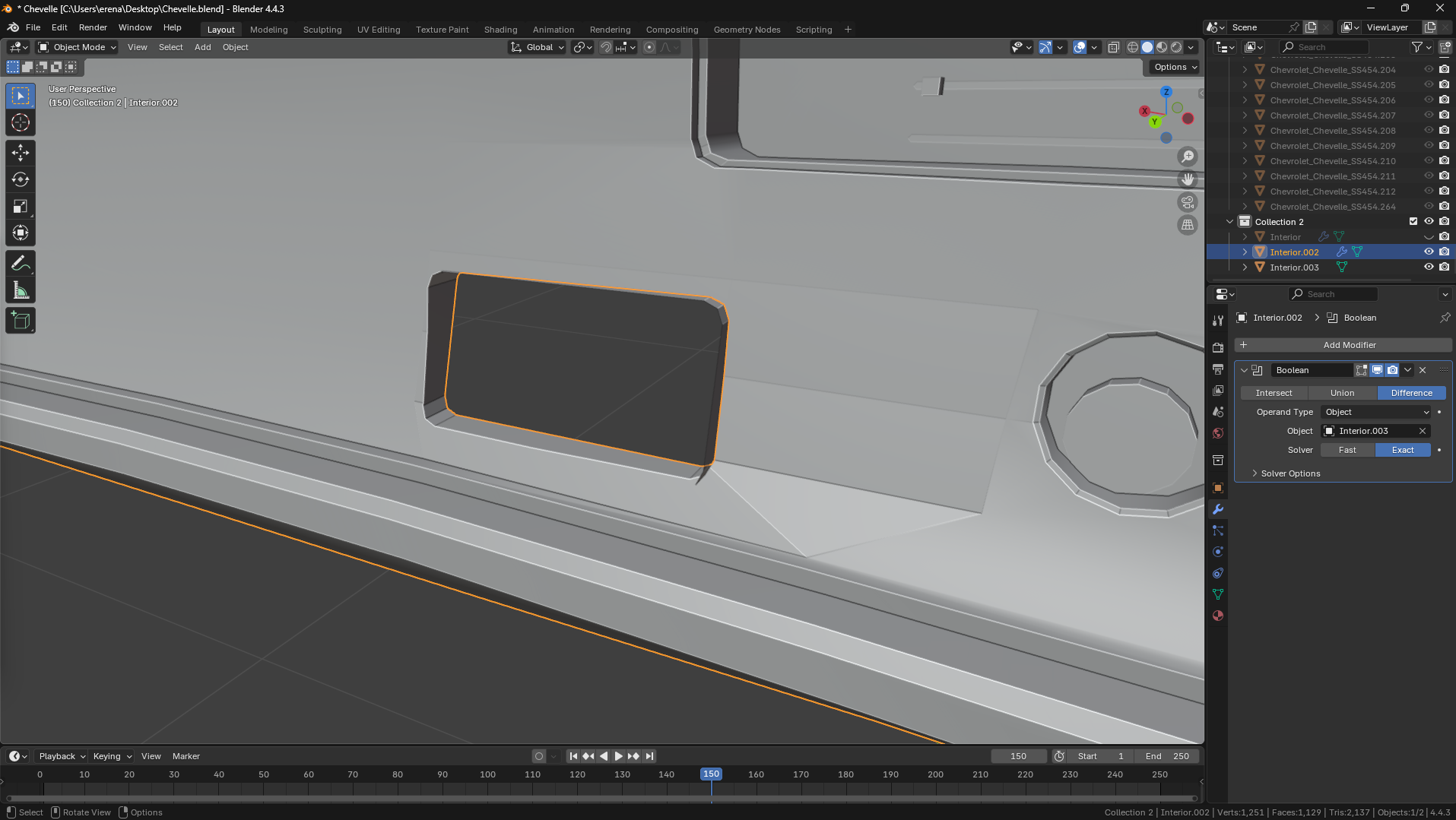Switch to the Modeling workspace tab
The height and width of the screenshot is (820, 1456).
pos(269,30)
